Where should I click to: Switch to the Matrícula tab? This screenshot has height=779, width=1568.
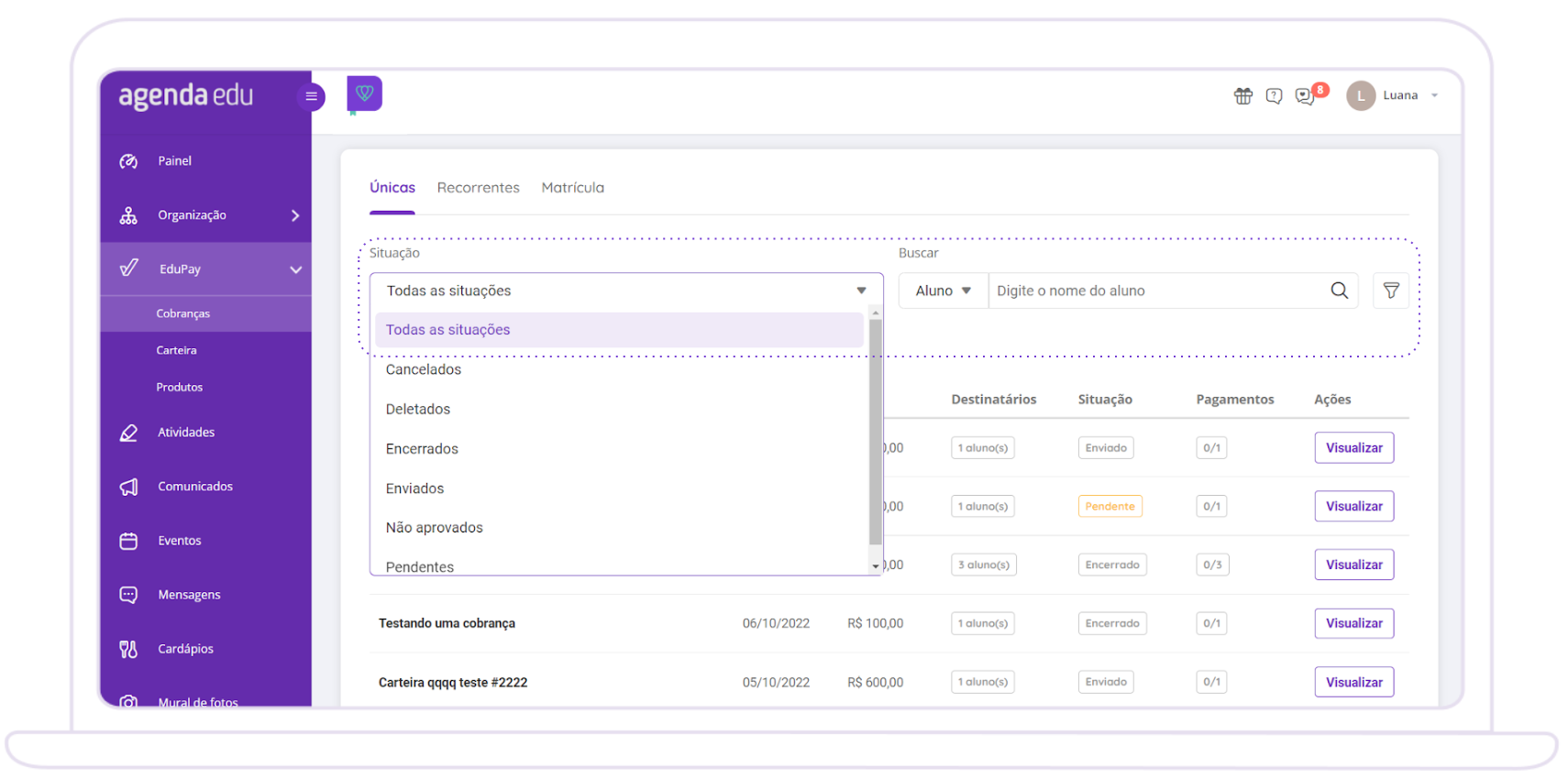click(572, 188)
